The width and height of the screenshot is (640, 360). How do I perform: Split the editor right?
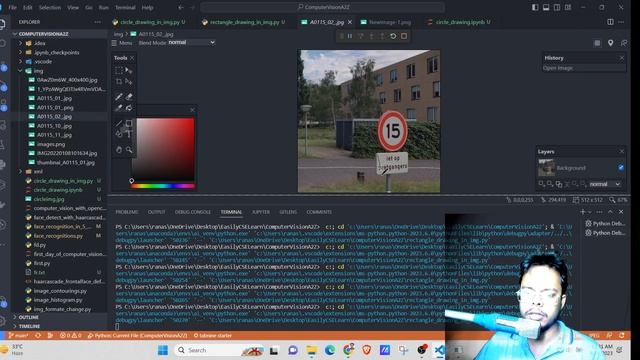[x=610, y=22]
